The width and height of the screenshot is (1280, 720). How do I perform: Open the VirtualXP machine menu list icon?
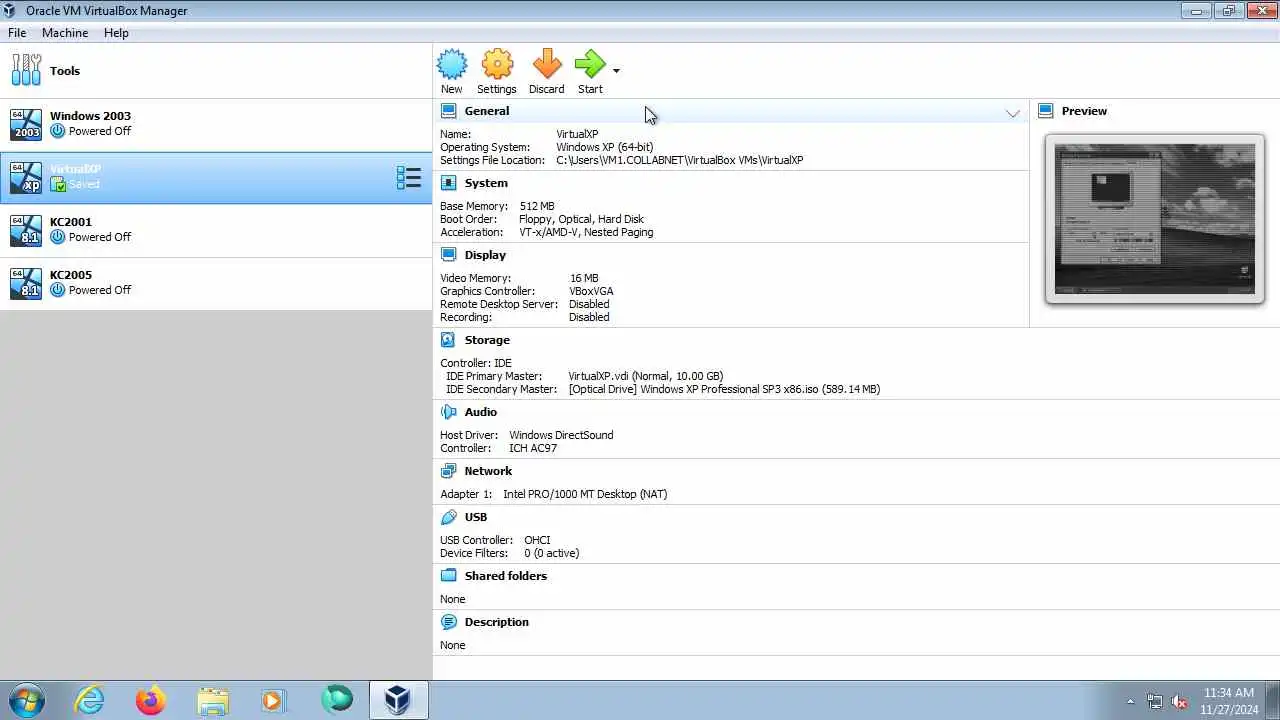pyautogui.click(x=408, y=178)
